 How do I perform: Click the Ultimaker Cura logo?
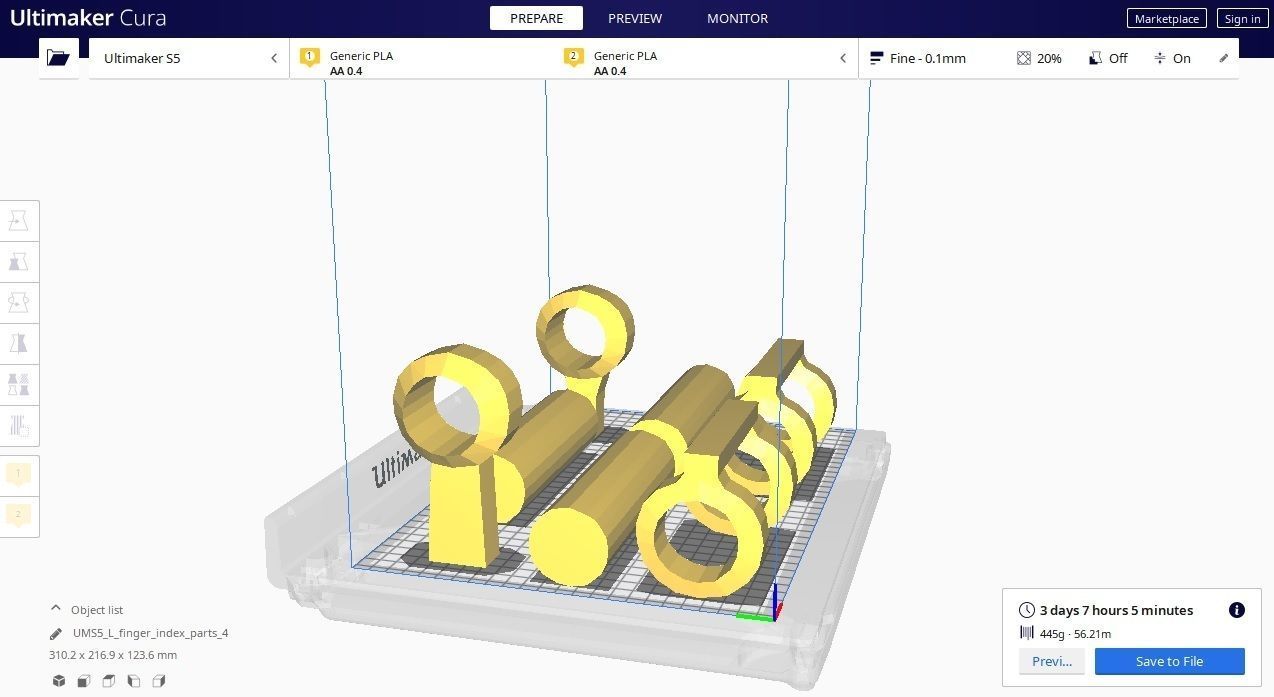88,18
